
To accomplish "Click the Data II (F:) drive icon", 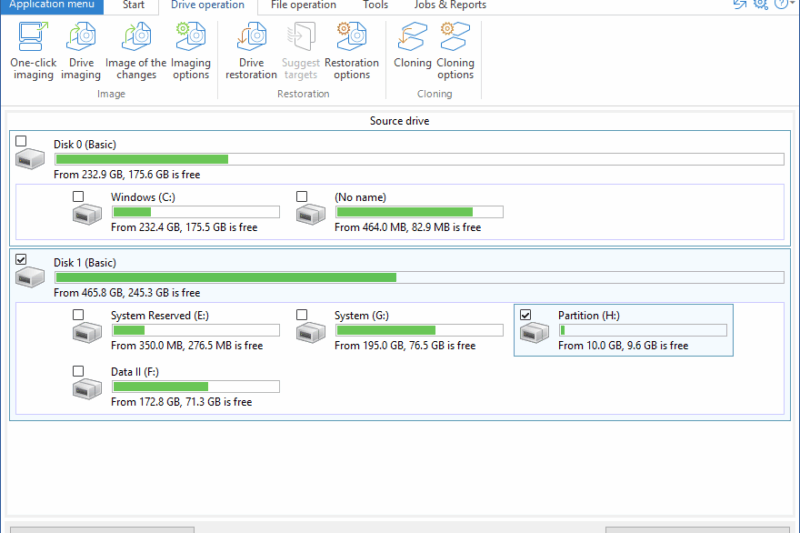I will click(87, 389).
